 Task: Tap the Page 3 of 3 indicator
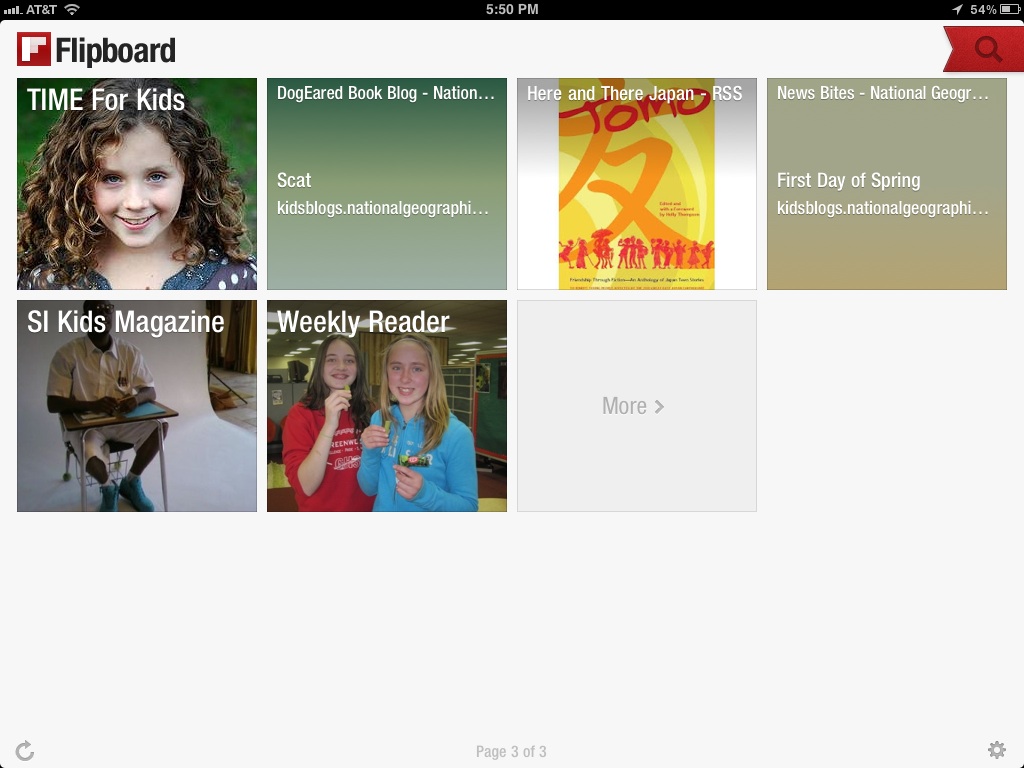pyautogui.click(x=511, y=751)
